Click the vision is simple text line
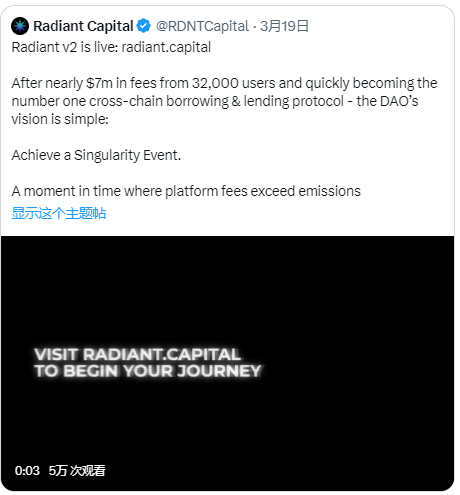 [60, 119]
